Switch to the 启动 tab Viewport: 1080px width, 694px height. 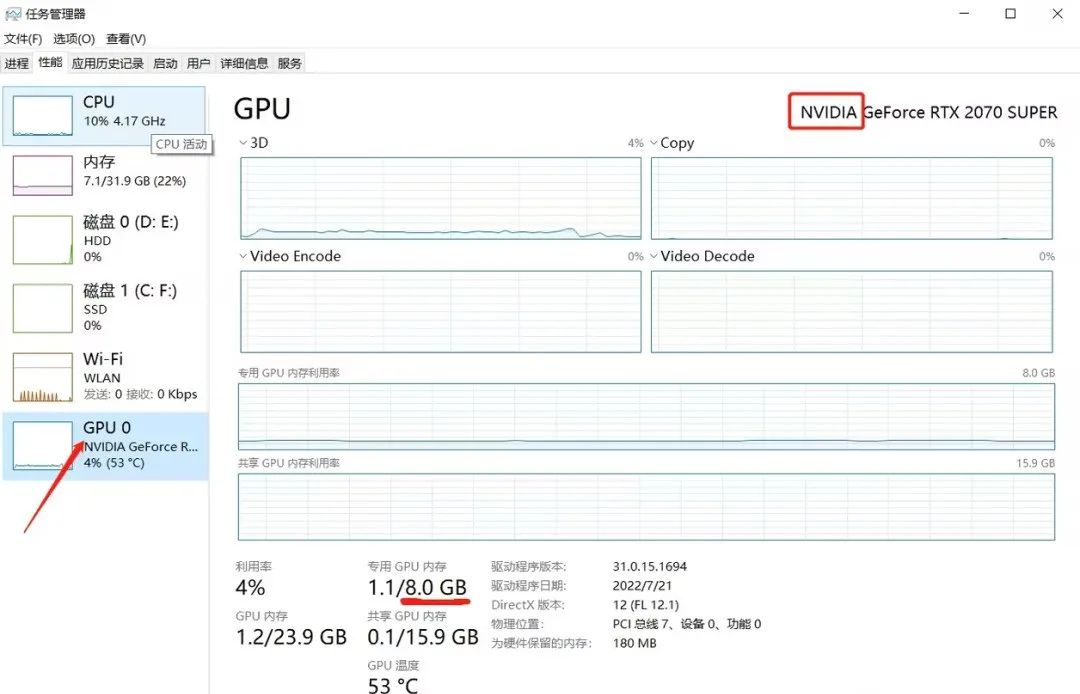(x=165, y=63)
